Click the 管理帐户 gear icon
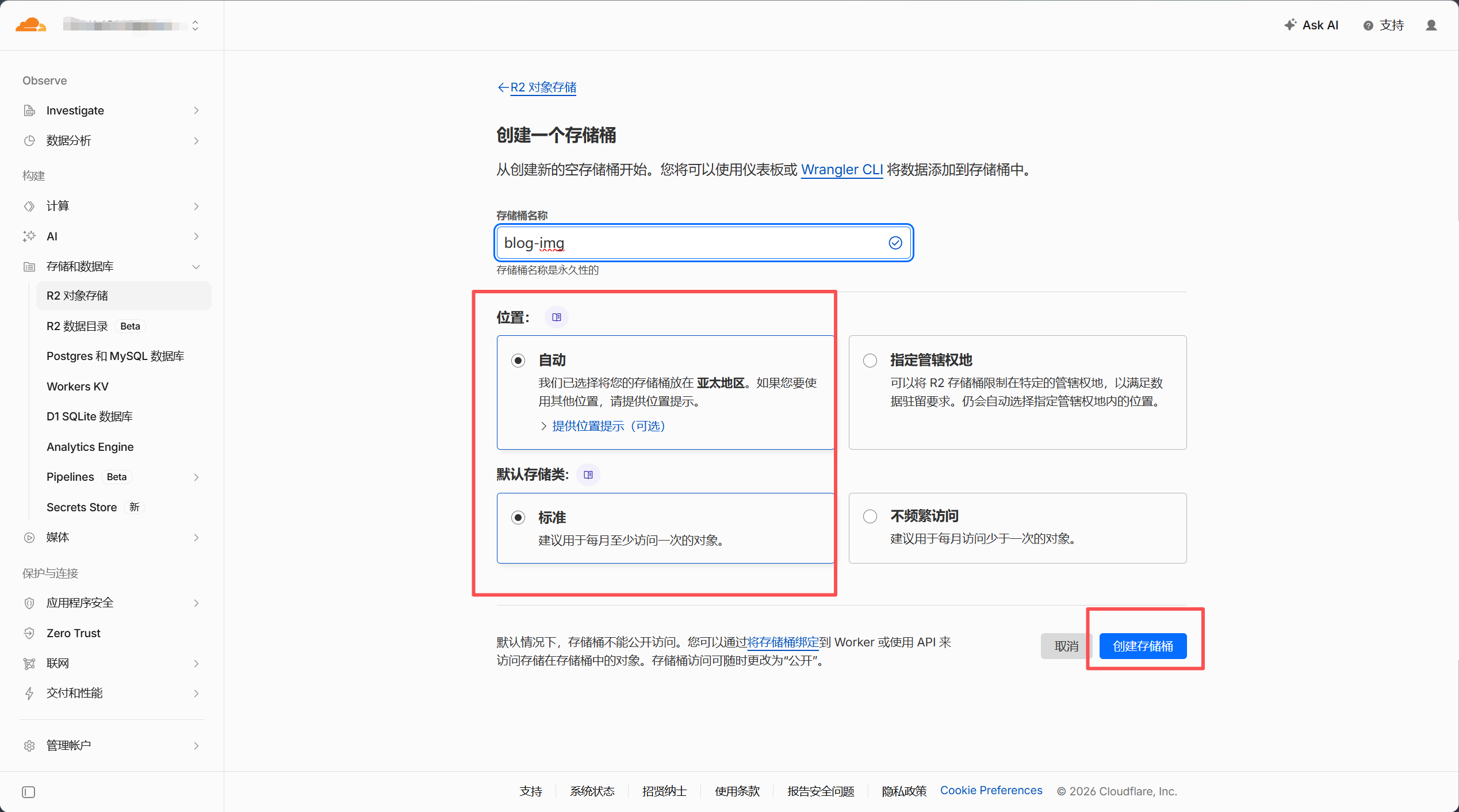The height and width of the screenshot is (812, 1459). click(29, 745)
